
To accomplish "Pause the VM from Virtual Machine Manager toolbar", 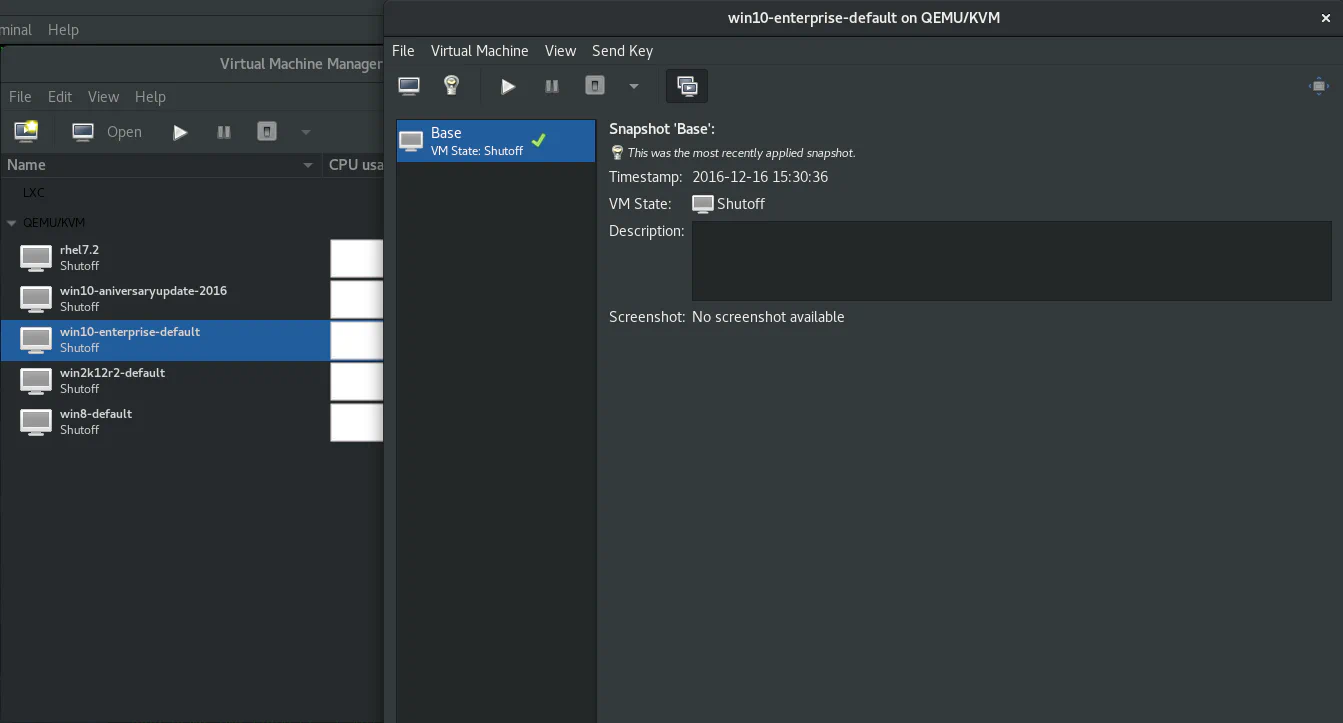I will click(224, 132).
